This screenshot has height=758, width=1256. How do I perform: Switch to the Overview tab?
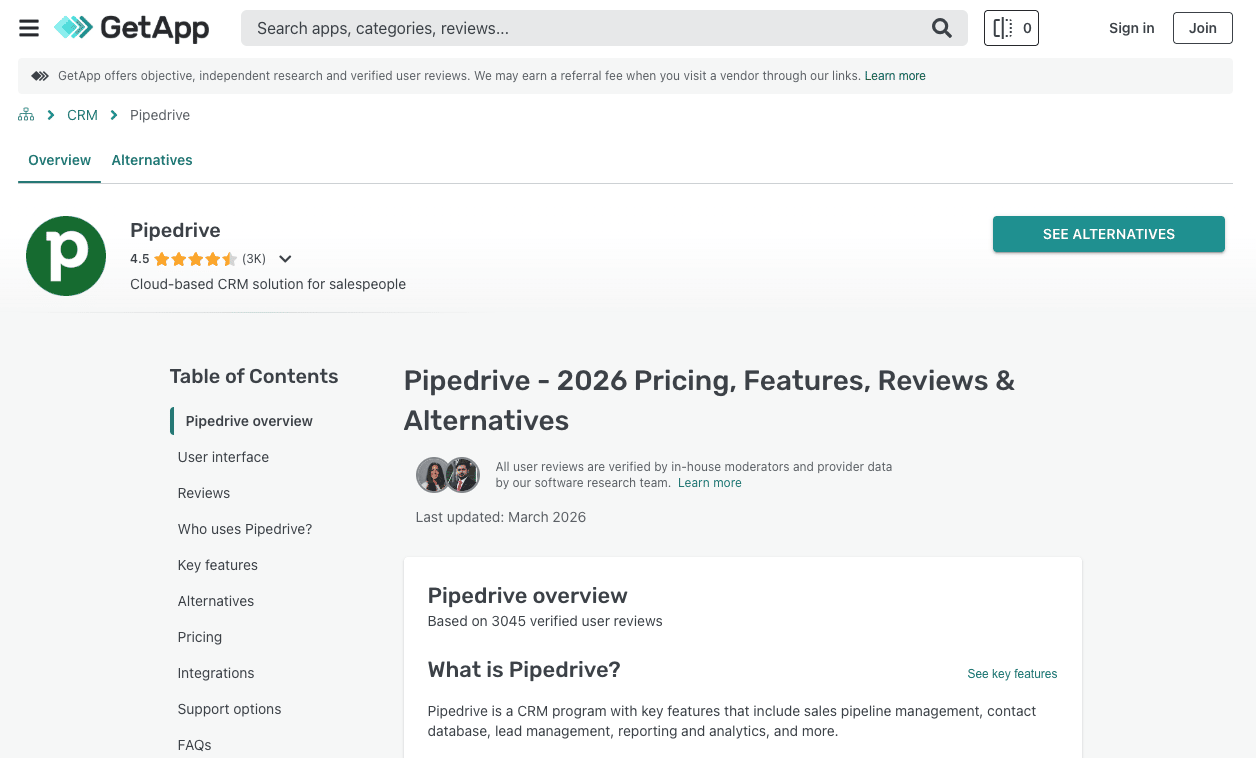[59, 160]
